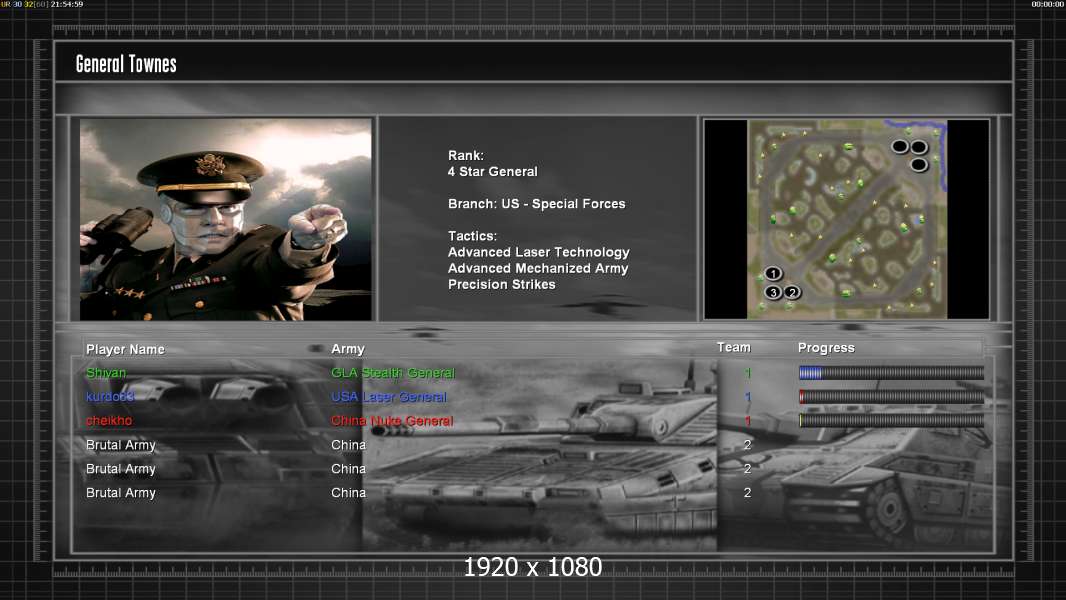Click the 'Team' column header
The width and height of the screenshot is (1066, 600).
[734, 347]
